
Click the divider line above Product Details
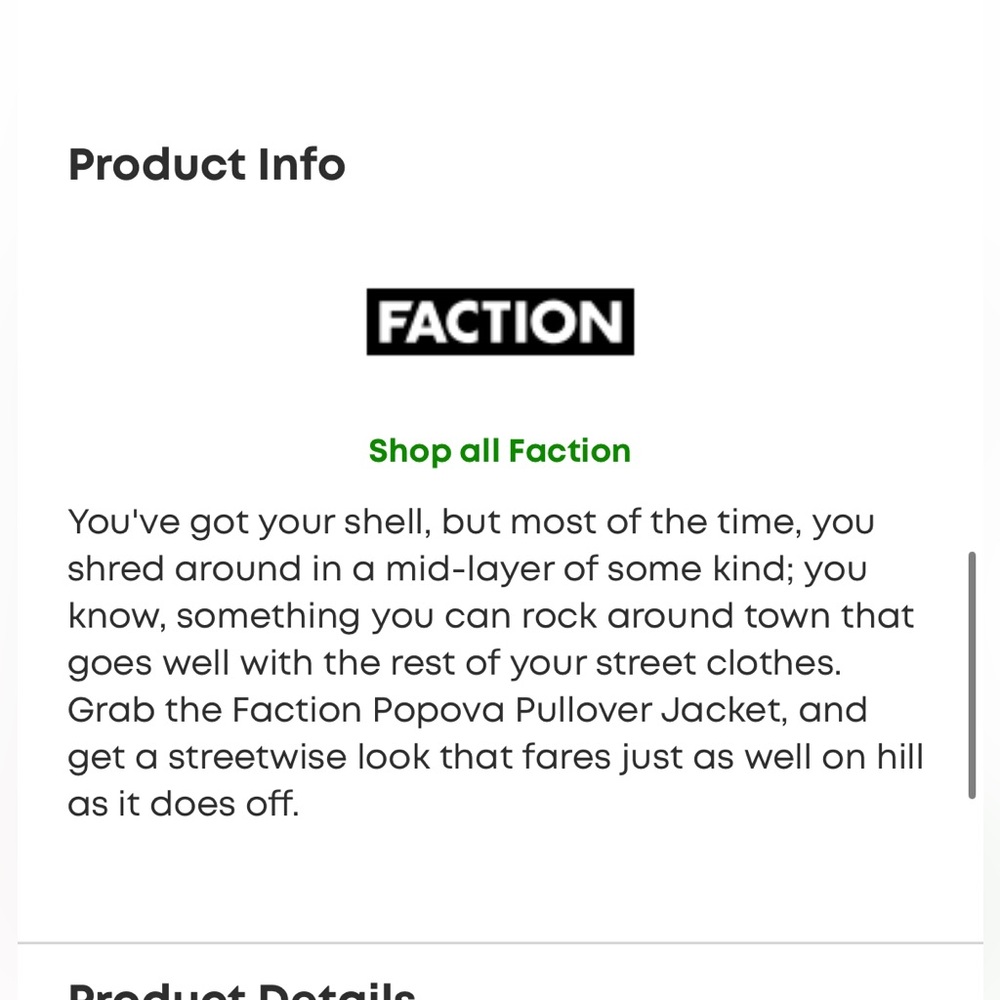tap(500, 942)
